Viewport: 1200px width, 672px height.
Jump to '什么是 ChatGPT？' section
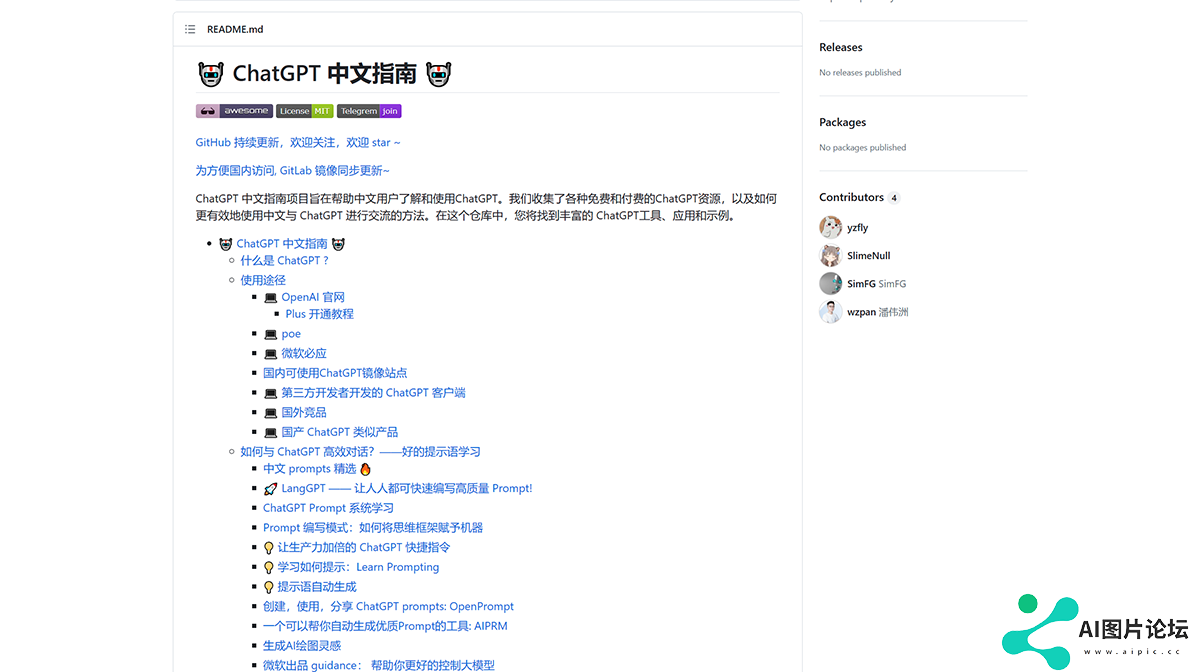(285, 260)
